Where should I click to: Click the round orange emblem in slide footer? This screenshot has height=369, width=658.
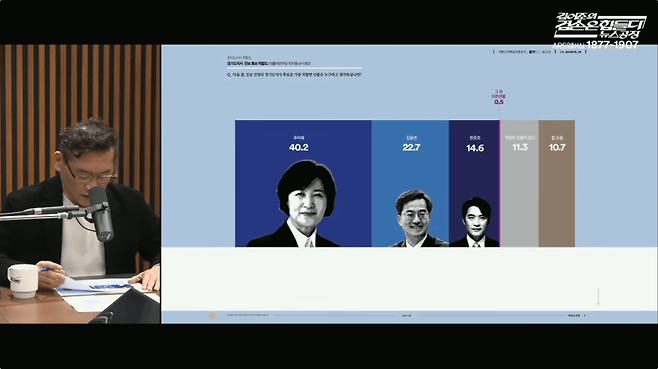pos(212,316)
